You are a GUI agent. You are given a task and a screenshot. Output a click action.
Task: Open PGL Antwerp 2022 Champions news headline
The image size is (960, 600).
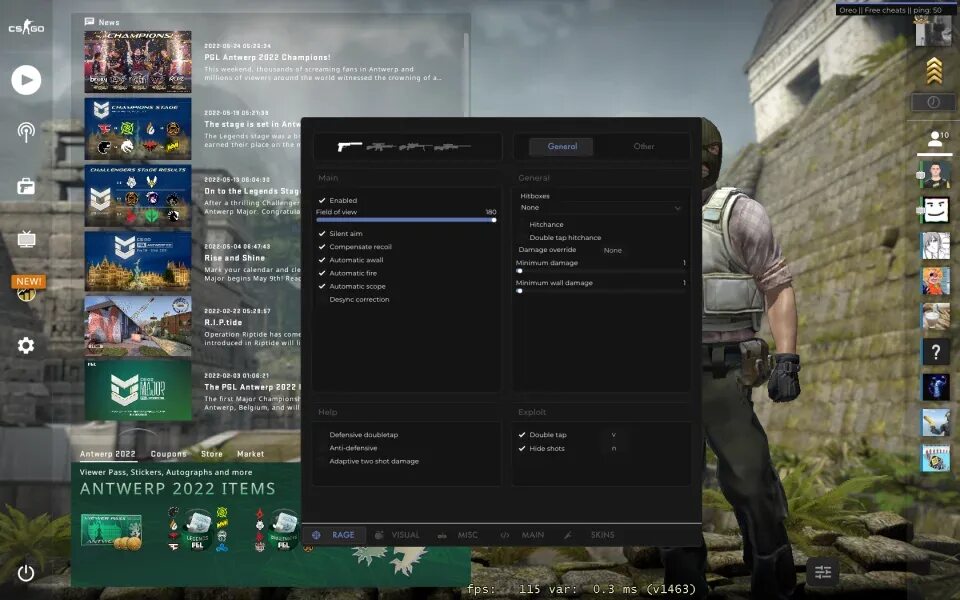pos(267,57)
